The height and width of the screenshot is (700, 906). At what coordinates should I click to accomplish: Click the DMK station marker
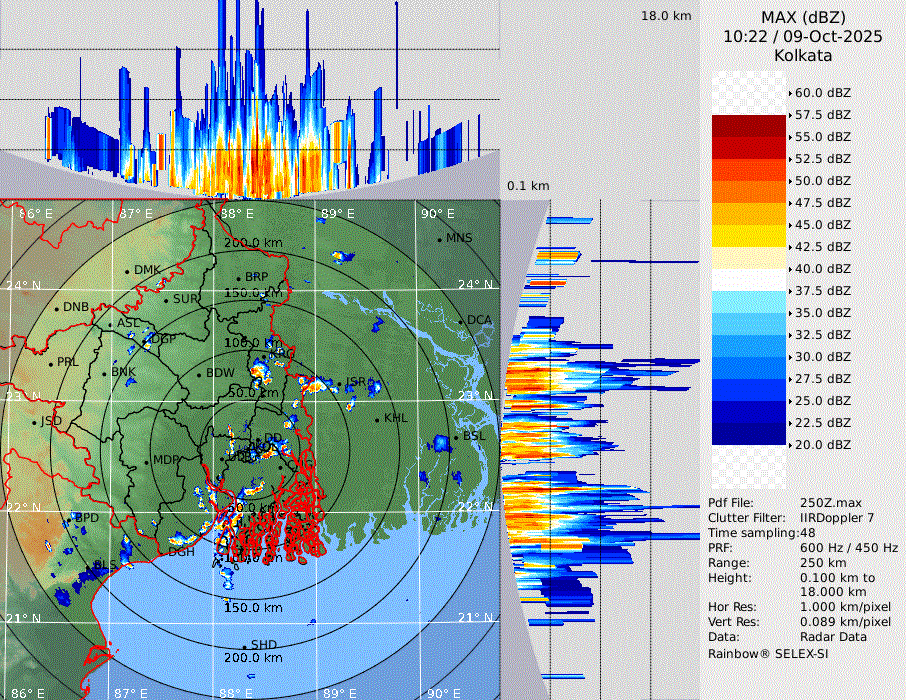[127, 271]
